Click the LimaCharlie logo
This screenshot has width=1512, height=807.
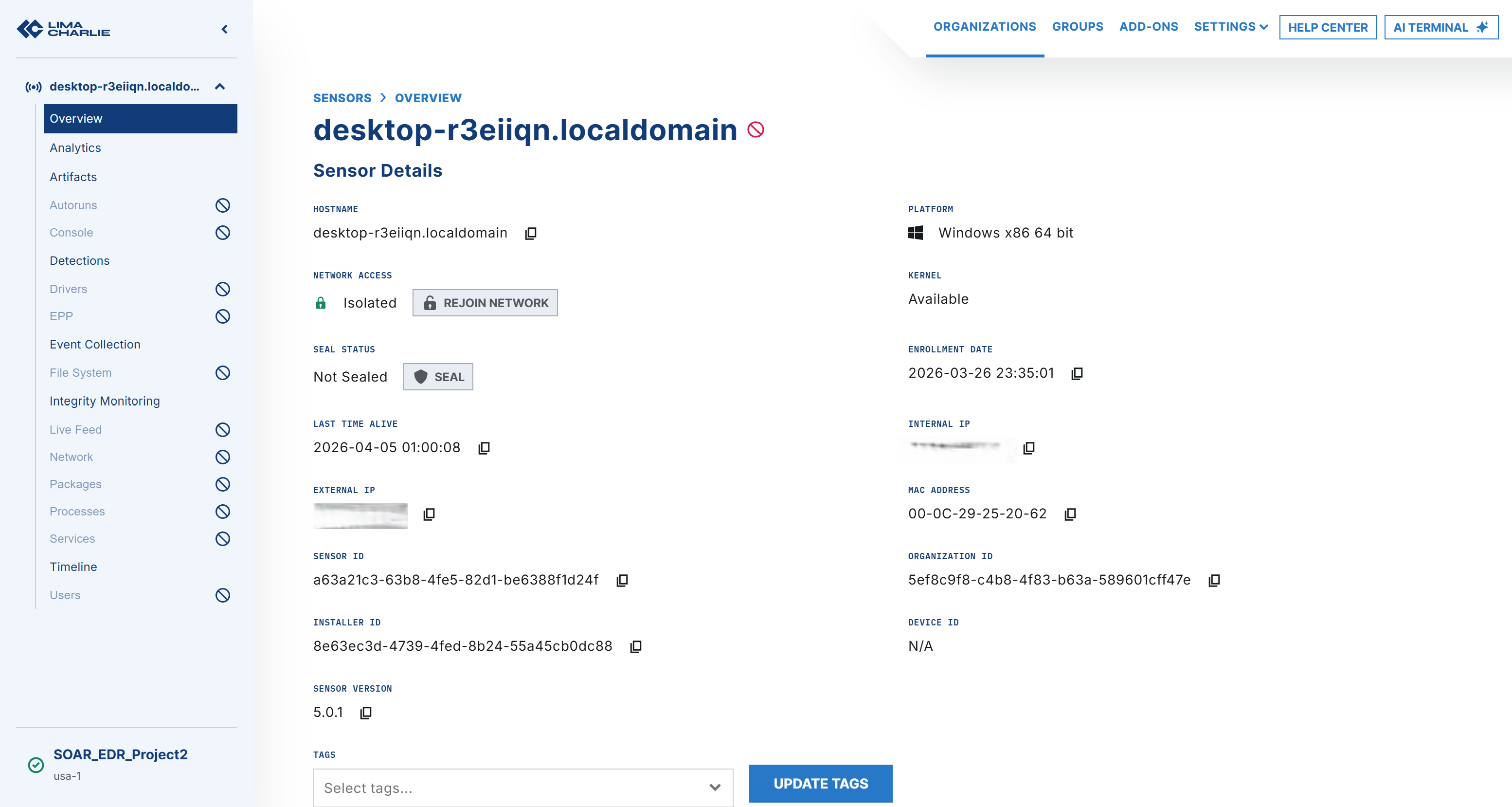[x=63, y=29]
